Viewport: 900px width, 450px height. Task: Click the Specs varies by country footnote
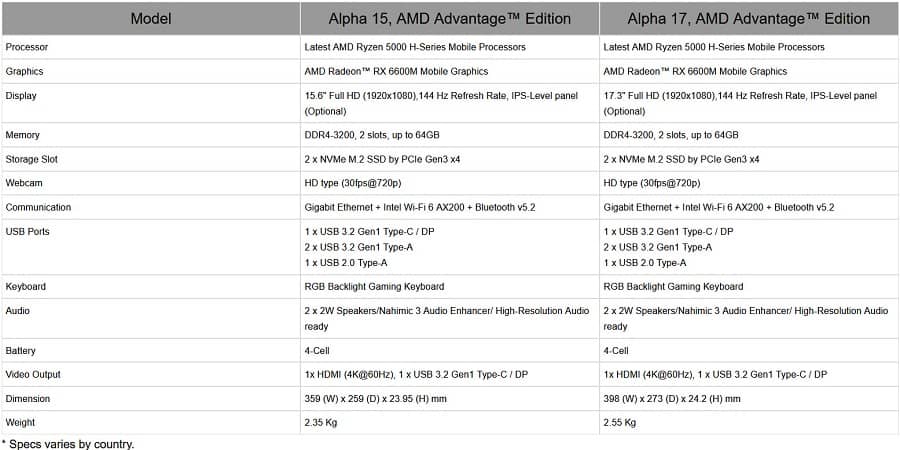[68, 444]
